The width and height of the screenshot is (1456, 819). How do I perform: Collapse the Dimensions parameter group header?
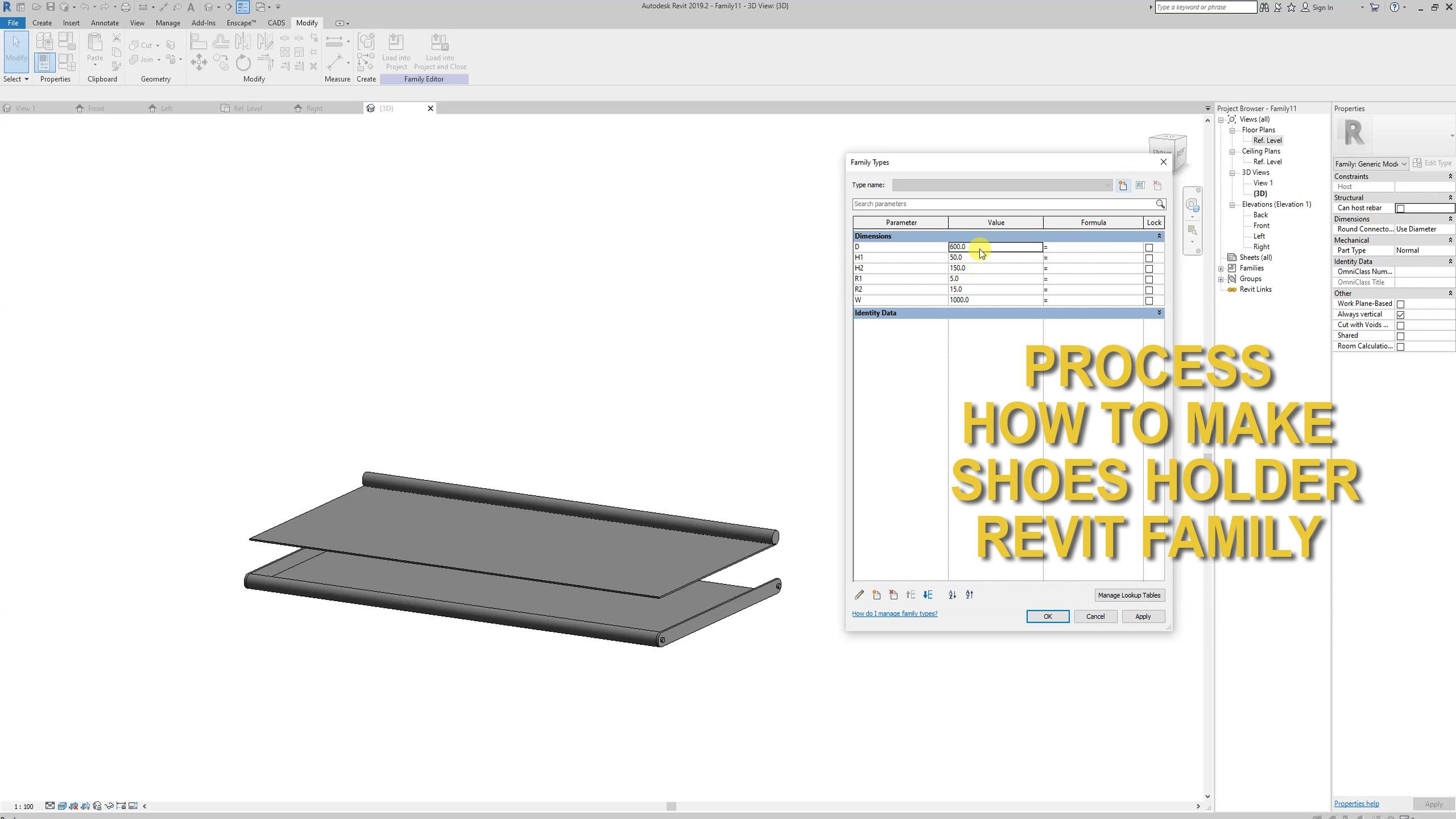pos(1159,235)
